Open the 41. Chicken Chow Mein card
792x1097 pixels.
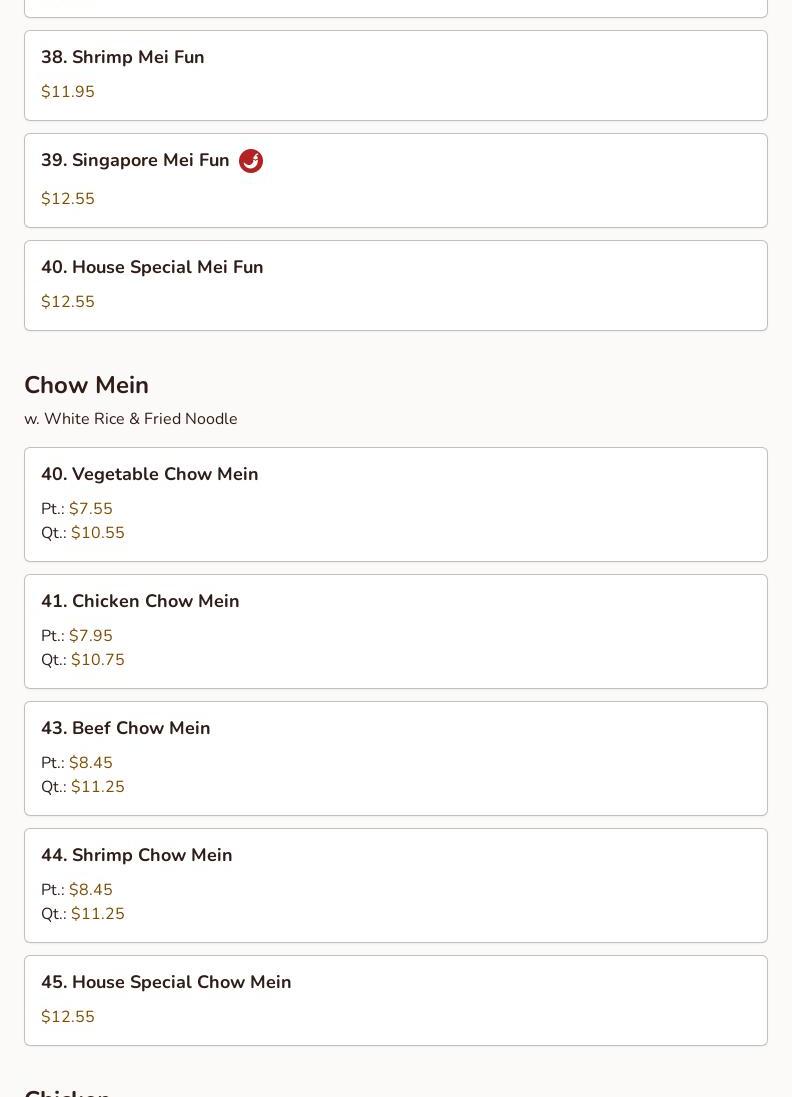click(x=140, y=602)
